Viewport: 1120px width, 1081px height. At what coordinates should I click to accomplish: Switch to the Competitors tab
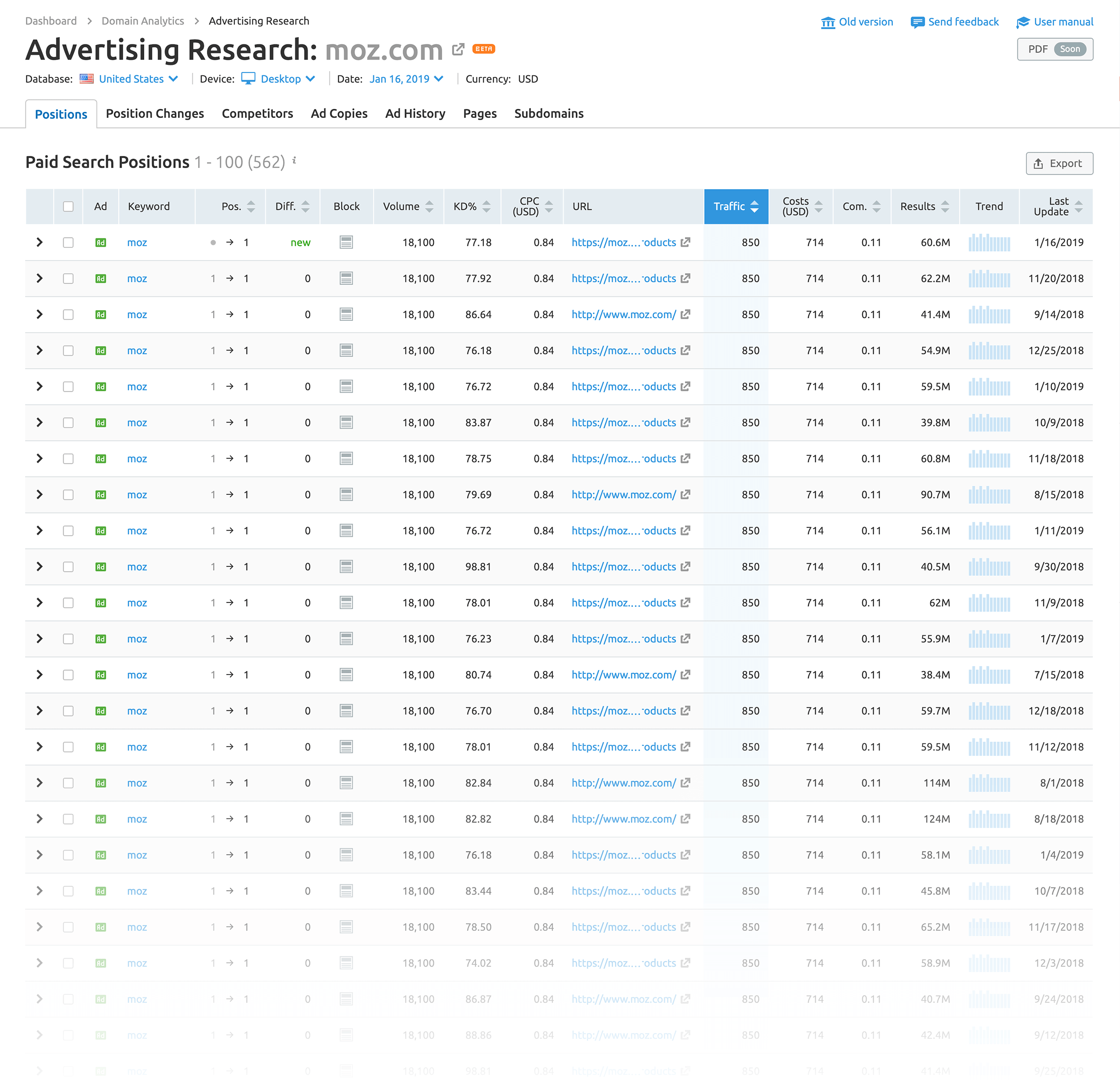257,114
